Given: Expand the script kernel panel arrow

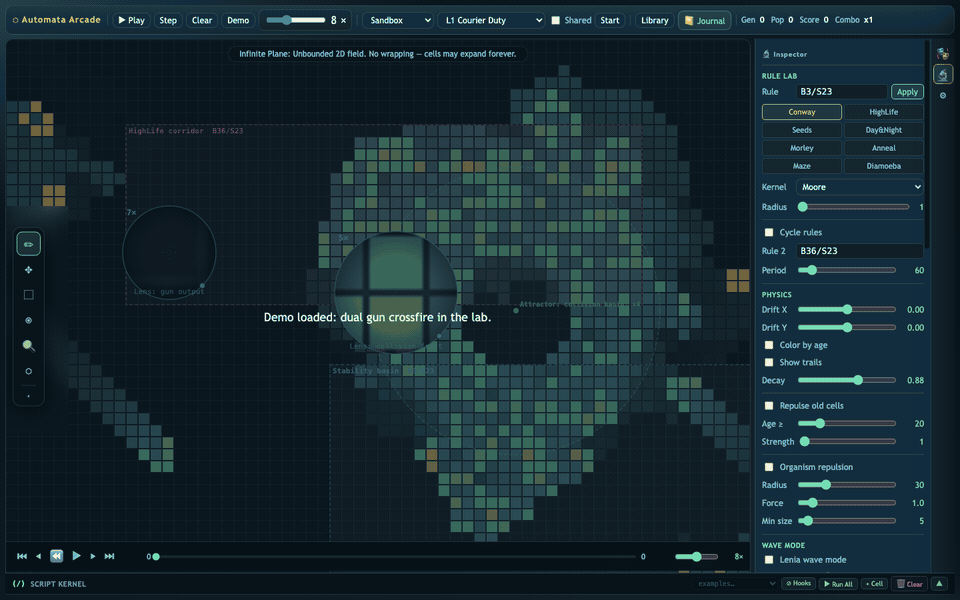Looking at the screenshot, I should coord(939,583).
